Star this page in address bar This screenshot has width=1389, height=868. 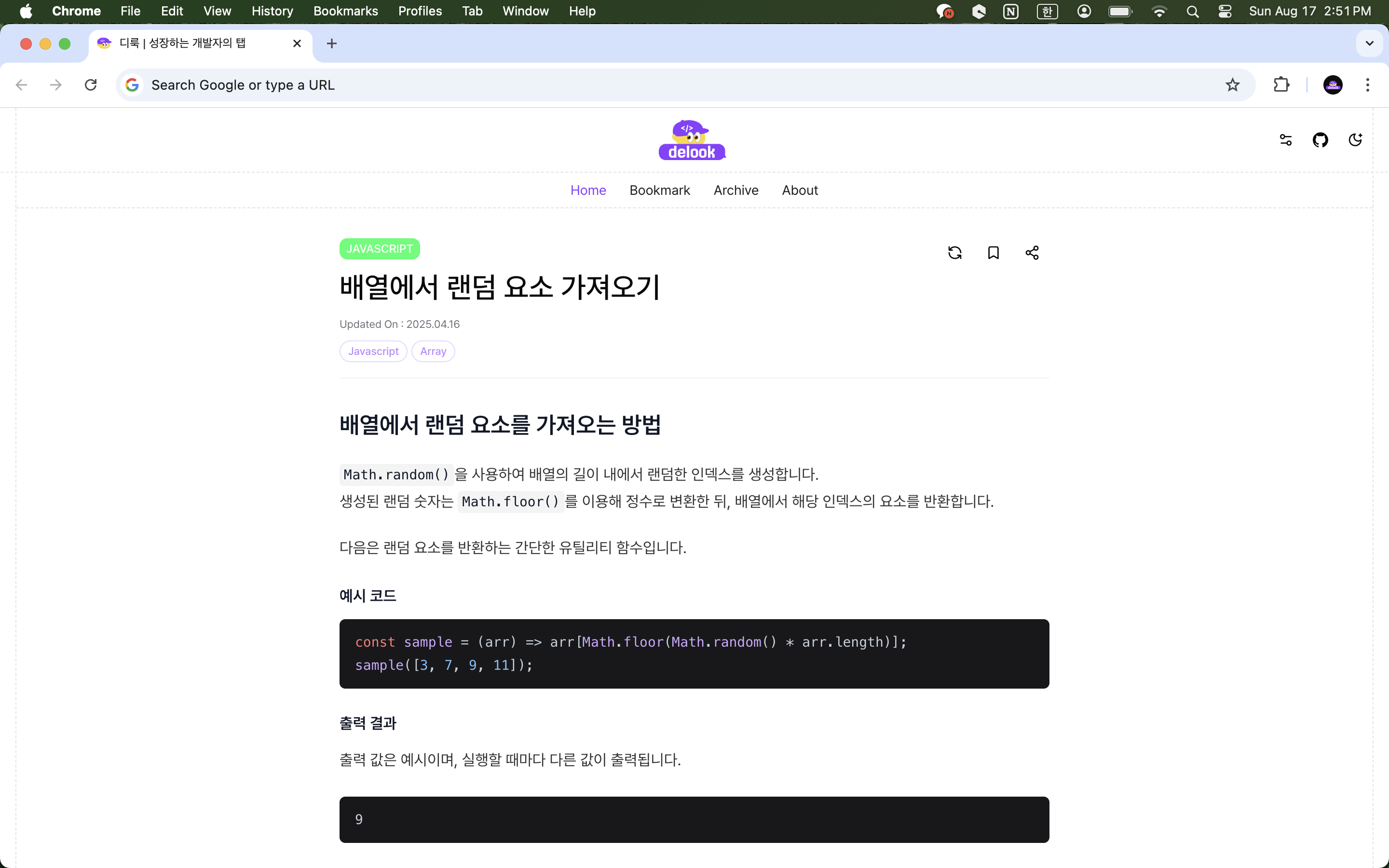1232,85
